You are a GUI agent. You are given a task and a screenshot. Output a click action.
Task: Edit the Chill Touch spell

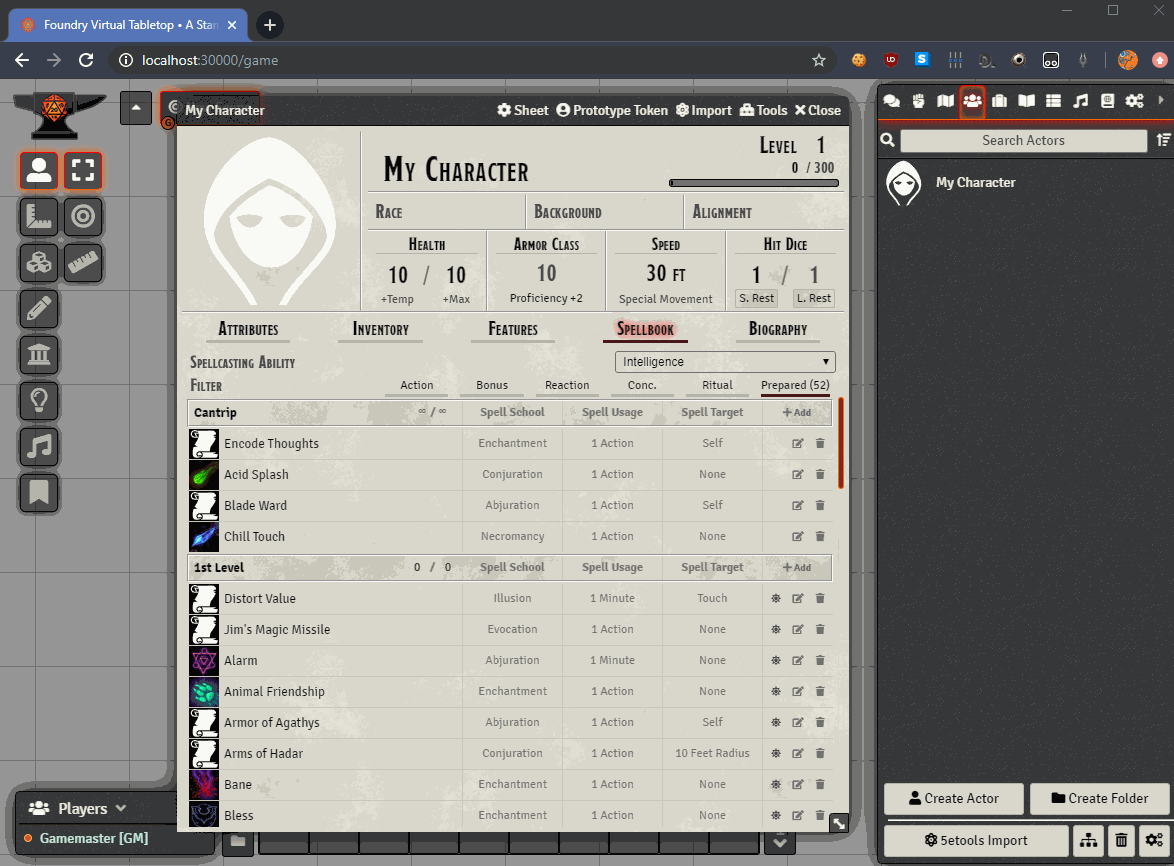tap(797, 537)
